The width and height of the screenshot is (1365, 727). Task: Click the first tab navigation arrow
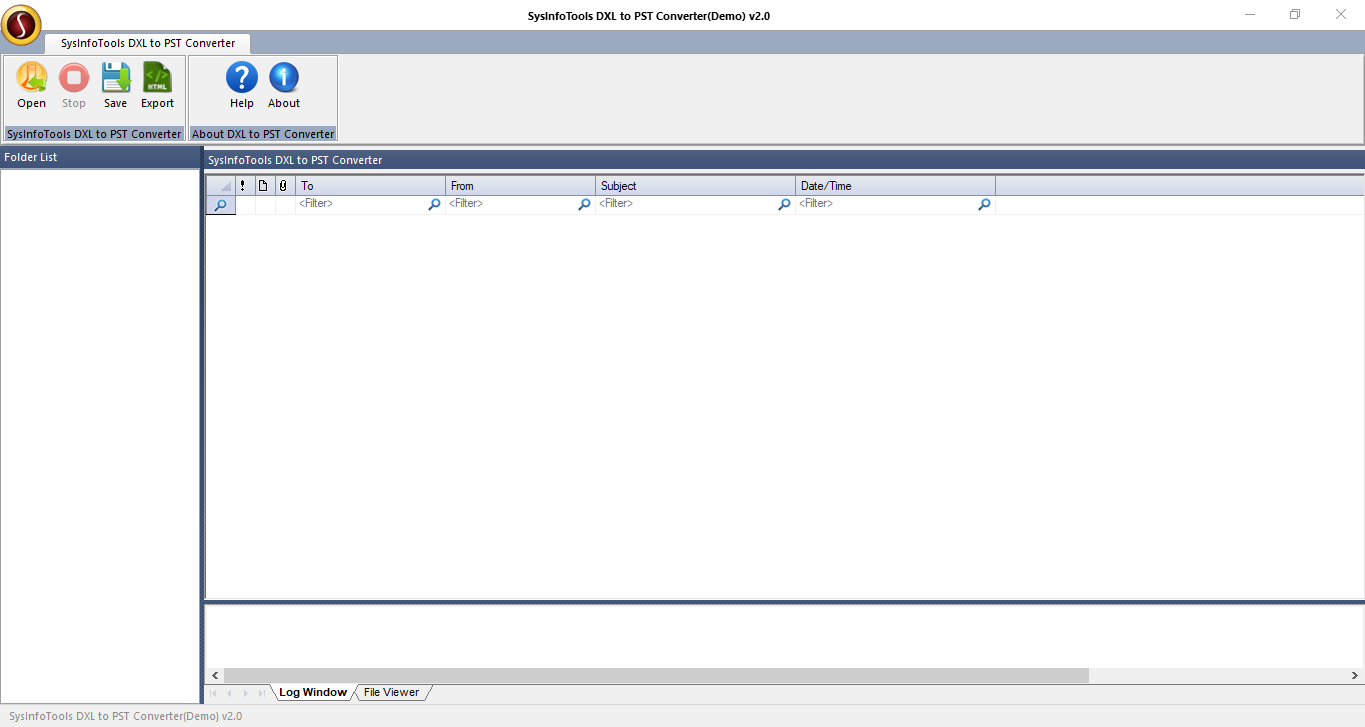[x=212, y=693]
